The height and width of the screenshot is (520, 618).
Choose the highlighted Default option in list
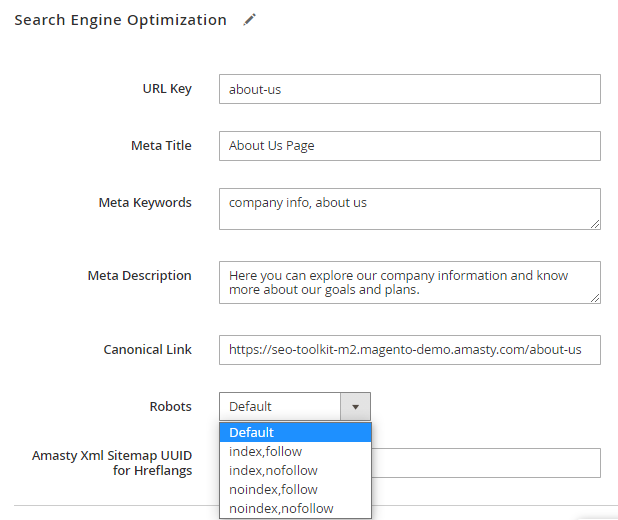[x=295, y=433]
